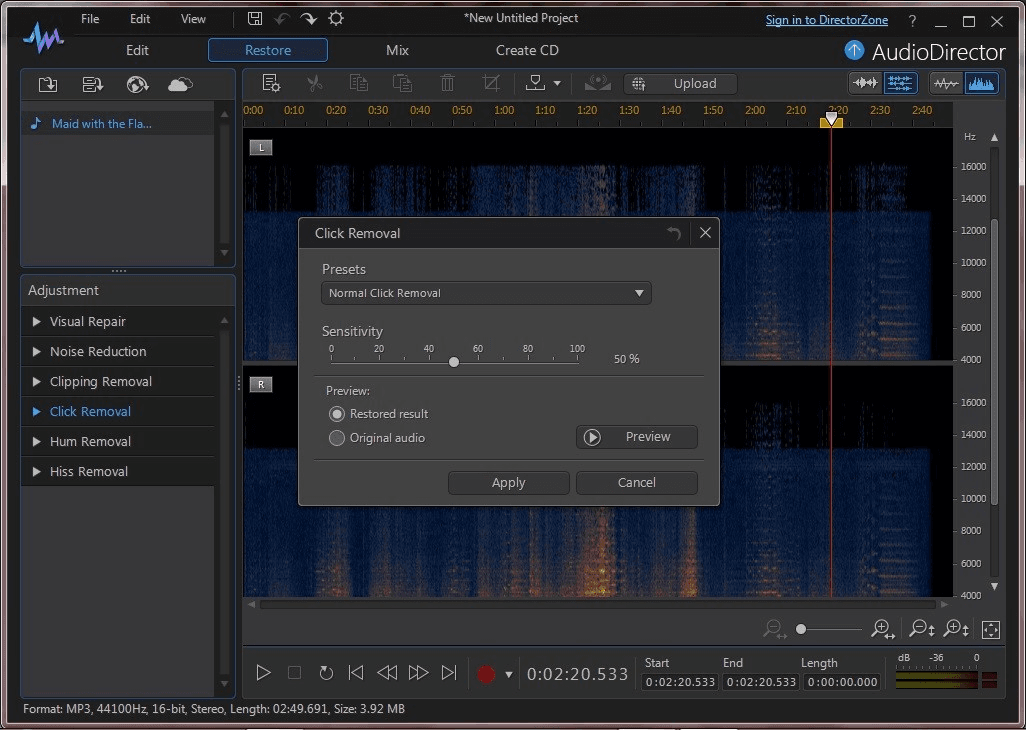
Task: Click the Sign in to DirectorZone link
Action: pos(826,20)
